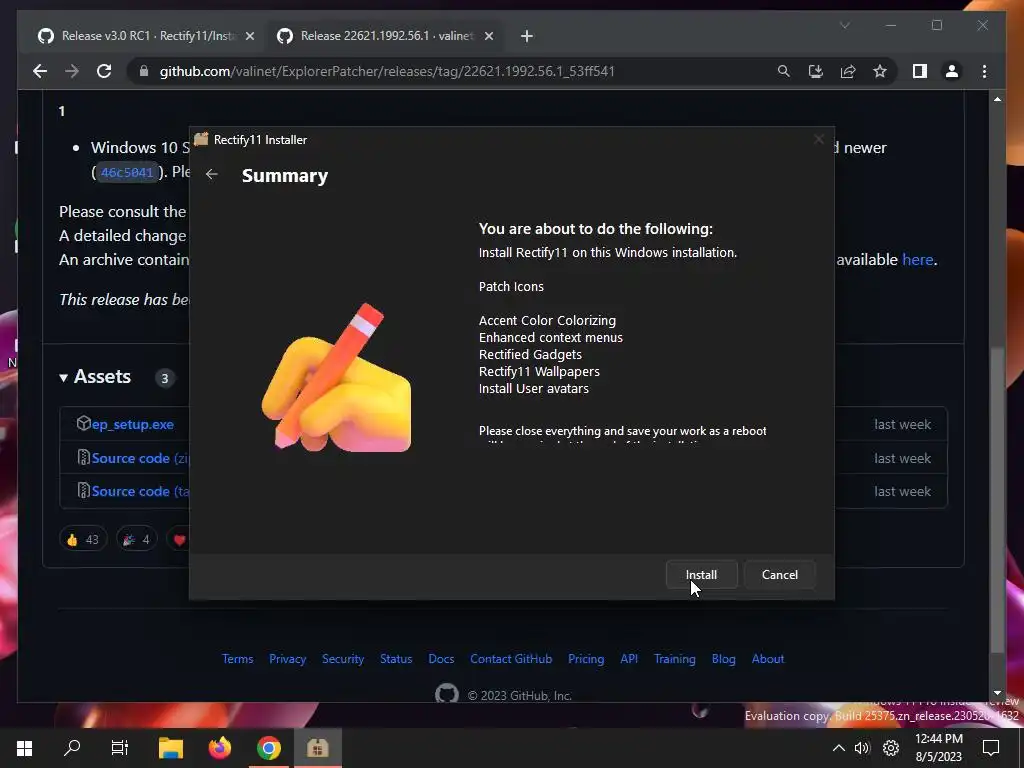Open the Training footer link
Viewport: 1024px width, 768px height.
coord(675,659)
